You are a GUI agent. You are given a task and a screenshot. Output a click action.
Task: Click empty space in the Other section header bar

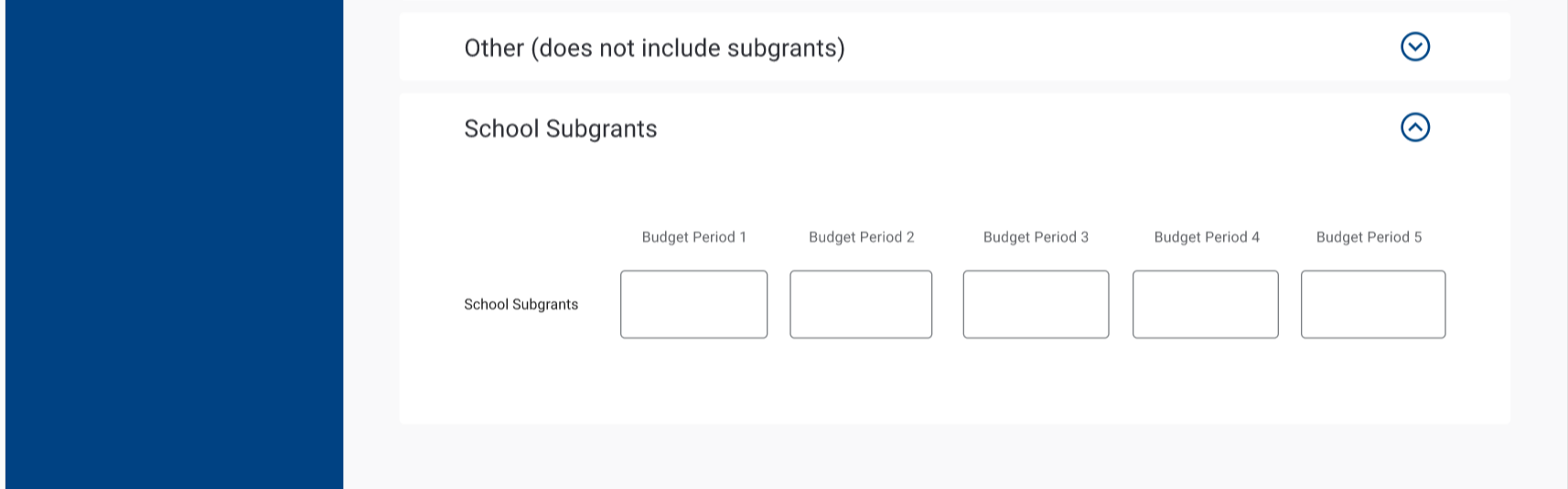coord(1098,47)
